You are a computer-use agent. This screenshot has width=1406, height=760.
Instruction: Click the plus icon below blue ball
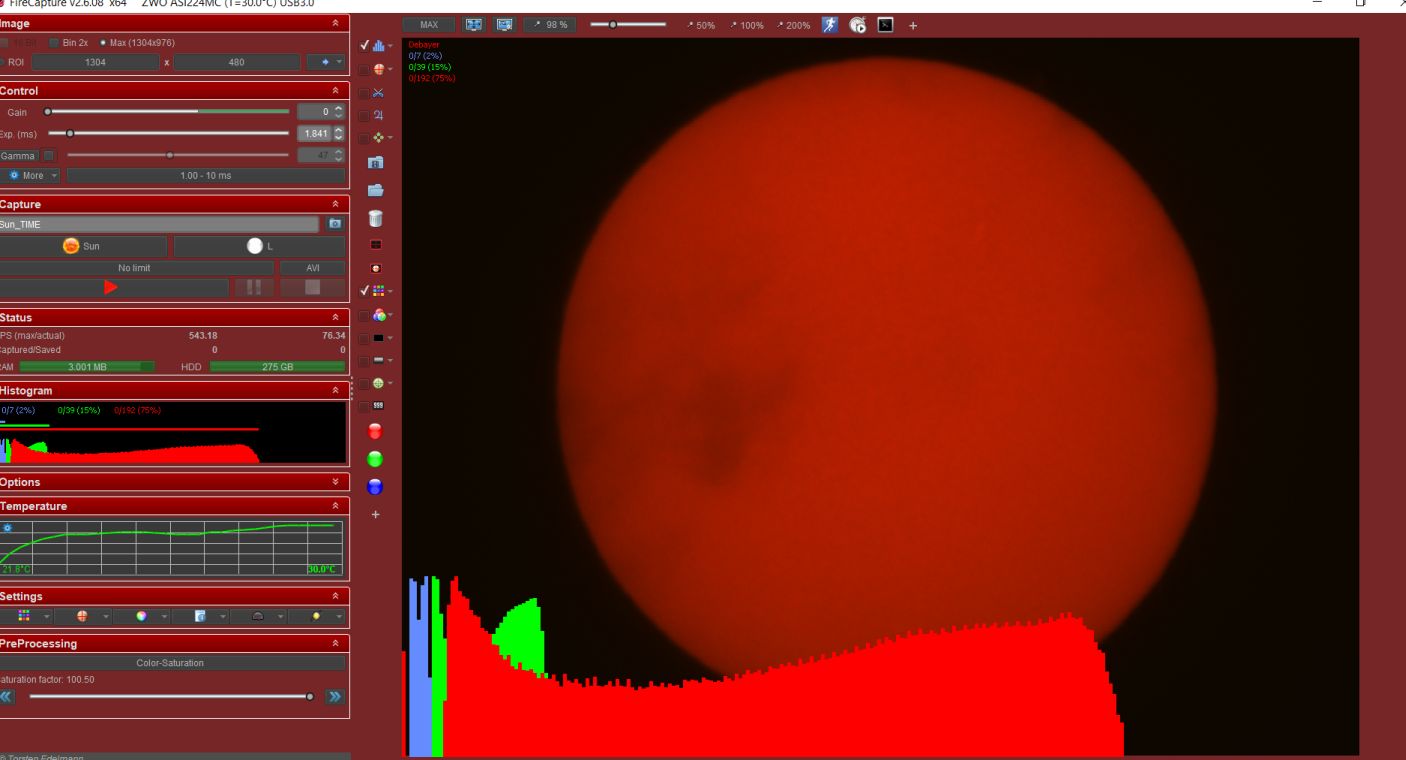[x=376, y=514]
